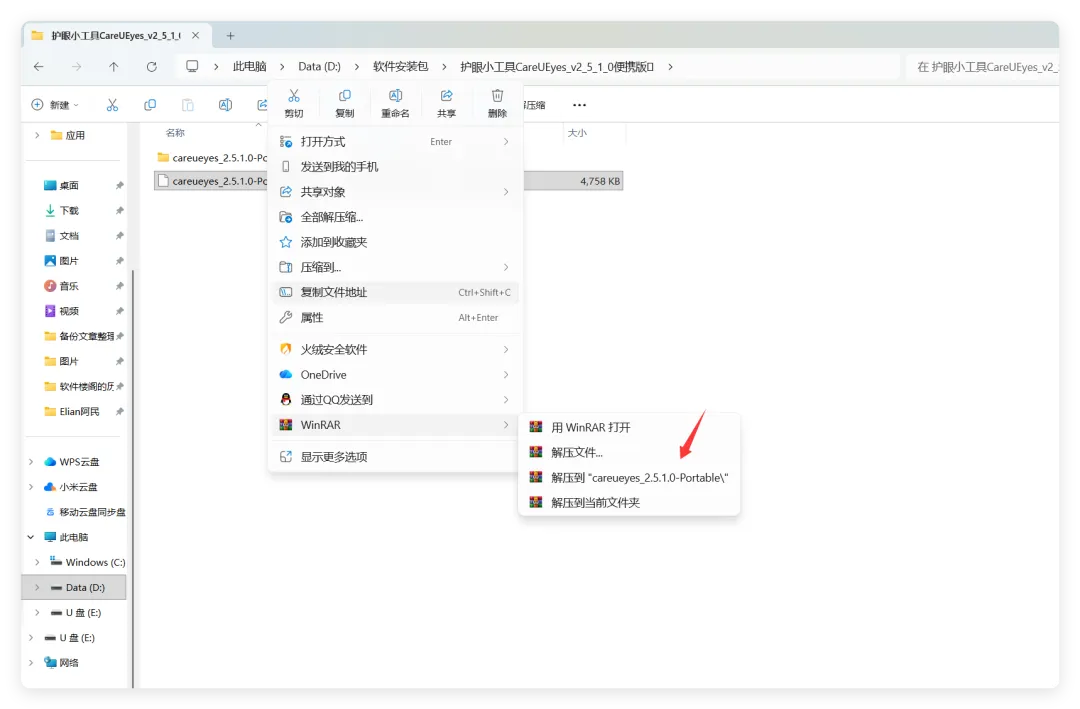
Task: Sort by 大小 column header
Action: (577, 132)
